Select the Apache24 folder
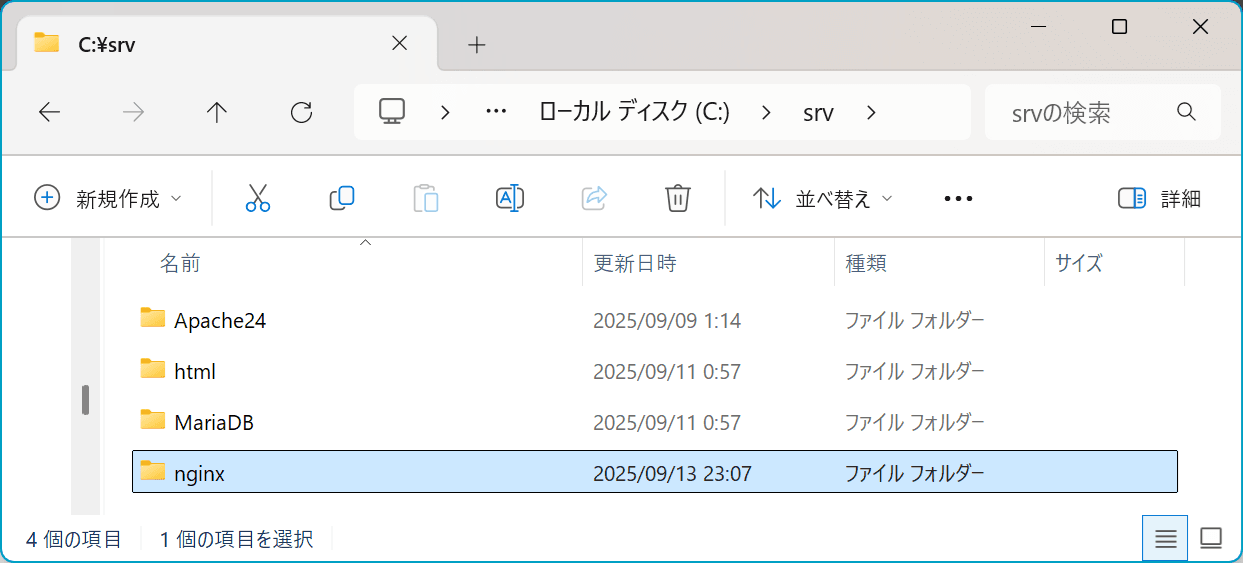Image resolution: width=1243 pixels, height=563 pixels. pos(220,321)
